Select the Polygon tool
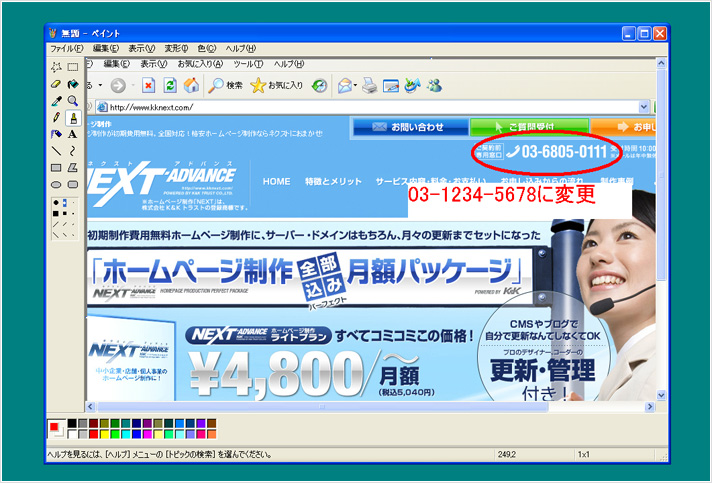 [x=73, y=168]
